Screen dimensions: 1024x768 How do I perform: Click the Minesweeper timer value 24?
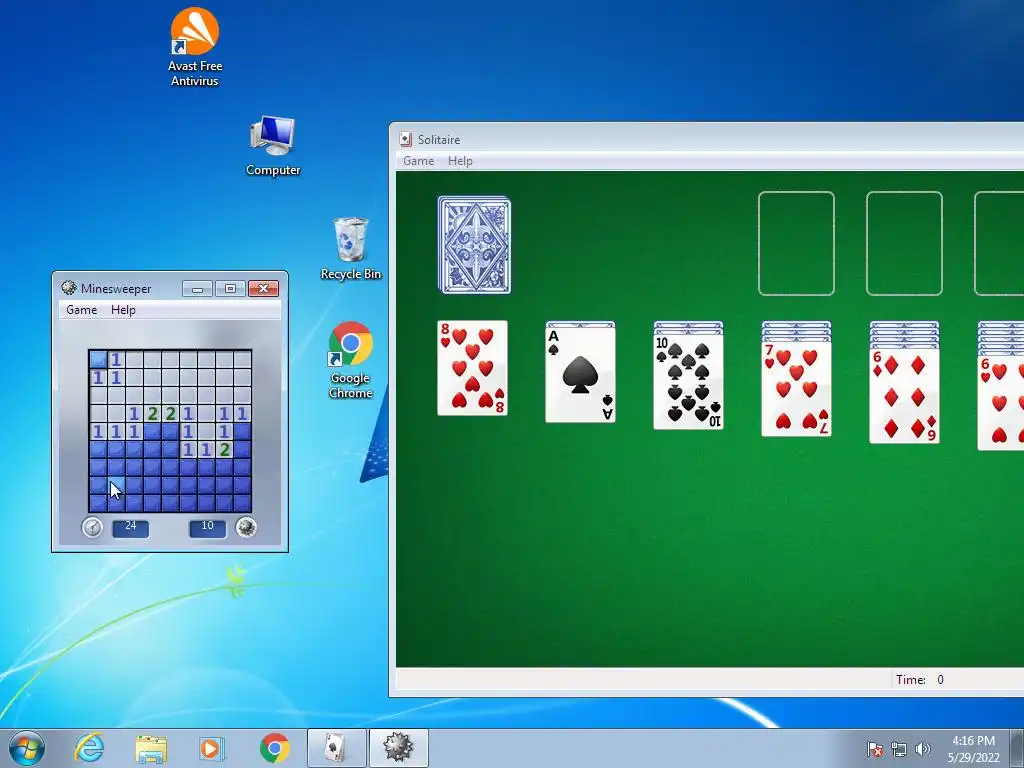point(131,528)
